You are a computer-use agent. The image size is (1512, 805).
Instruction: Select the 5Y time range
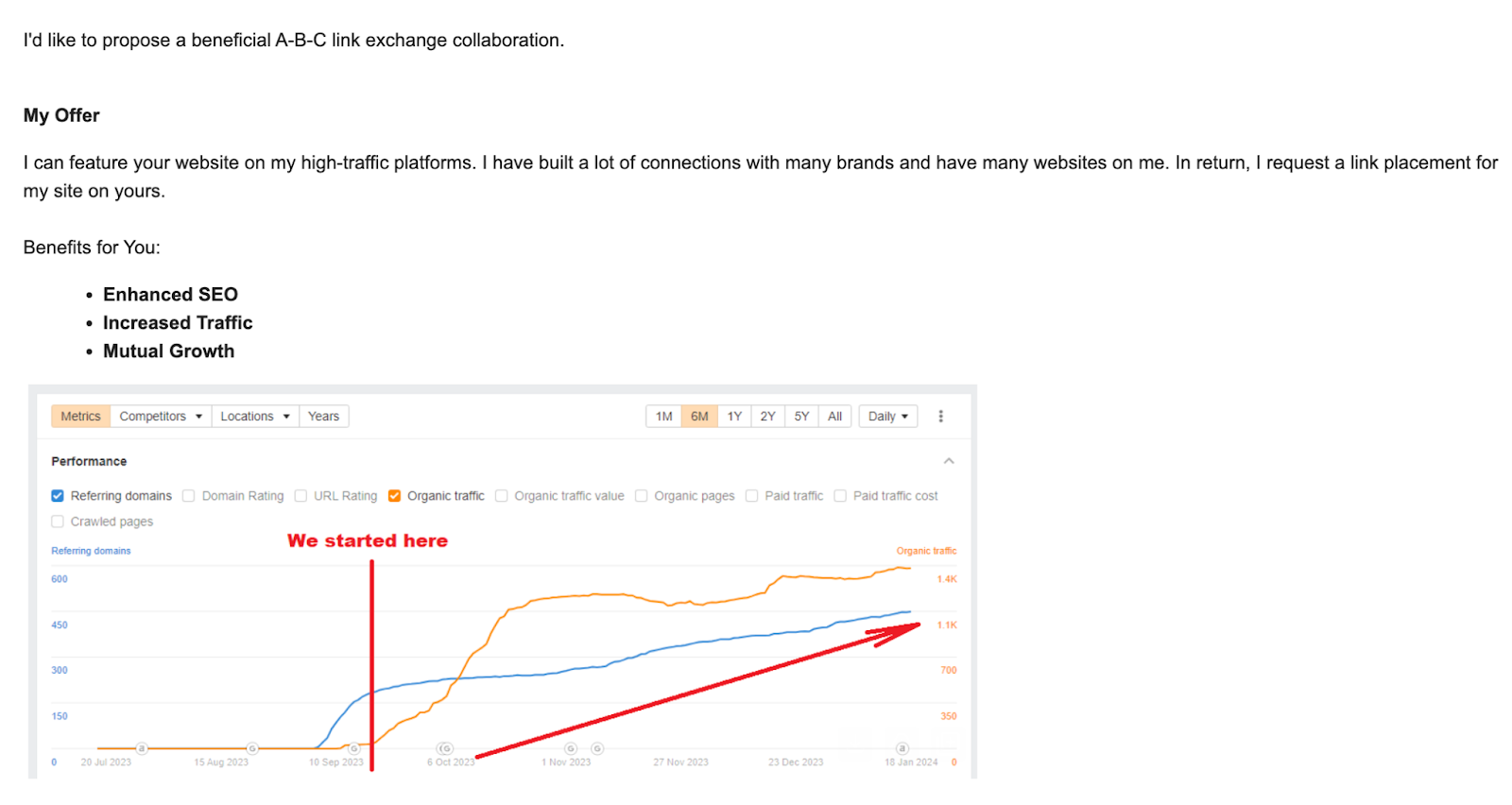801,417
